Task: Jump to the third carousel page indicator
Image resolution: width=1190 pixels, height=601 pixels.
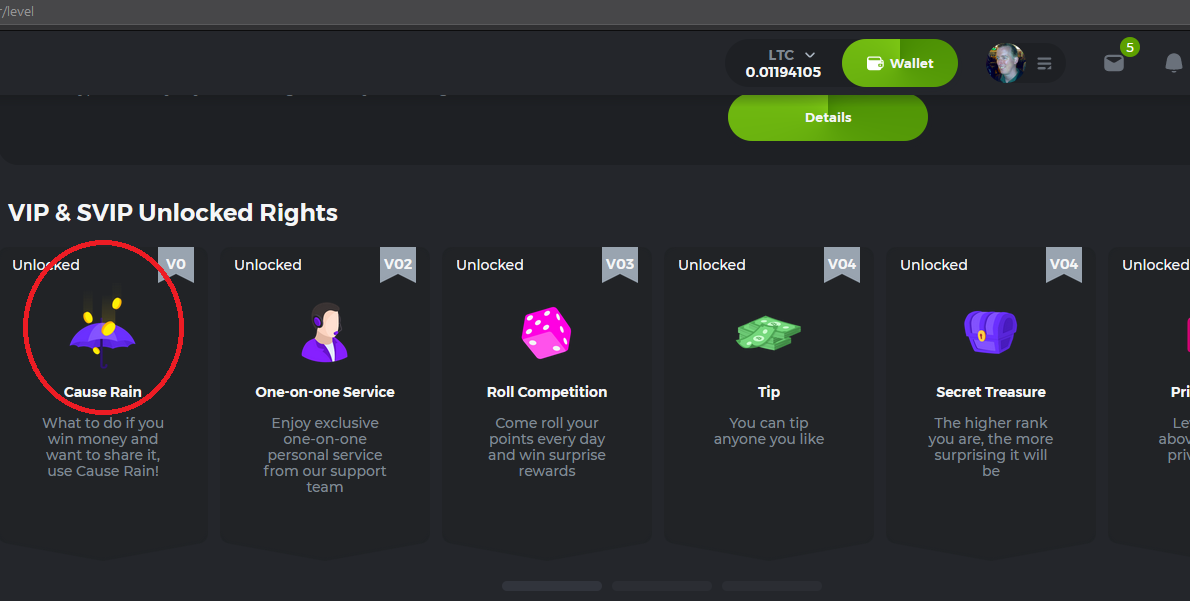Action: coord(771,586)
